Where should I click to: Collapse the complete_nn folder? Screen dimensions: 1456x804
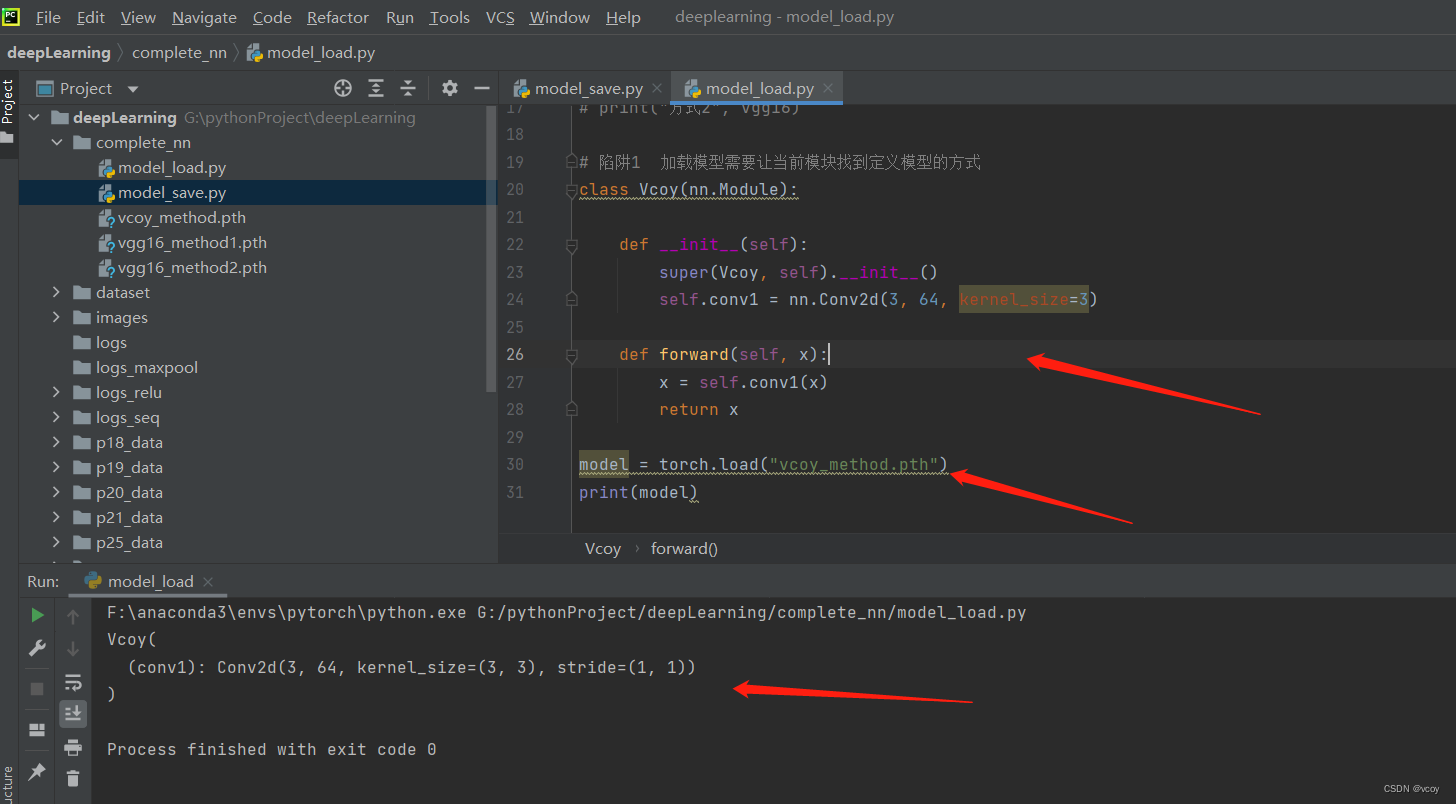(x=57, y=143)
